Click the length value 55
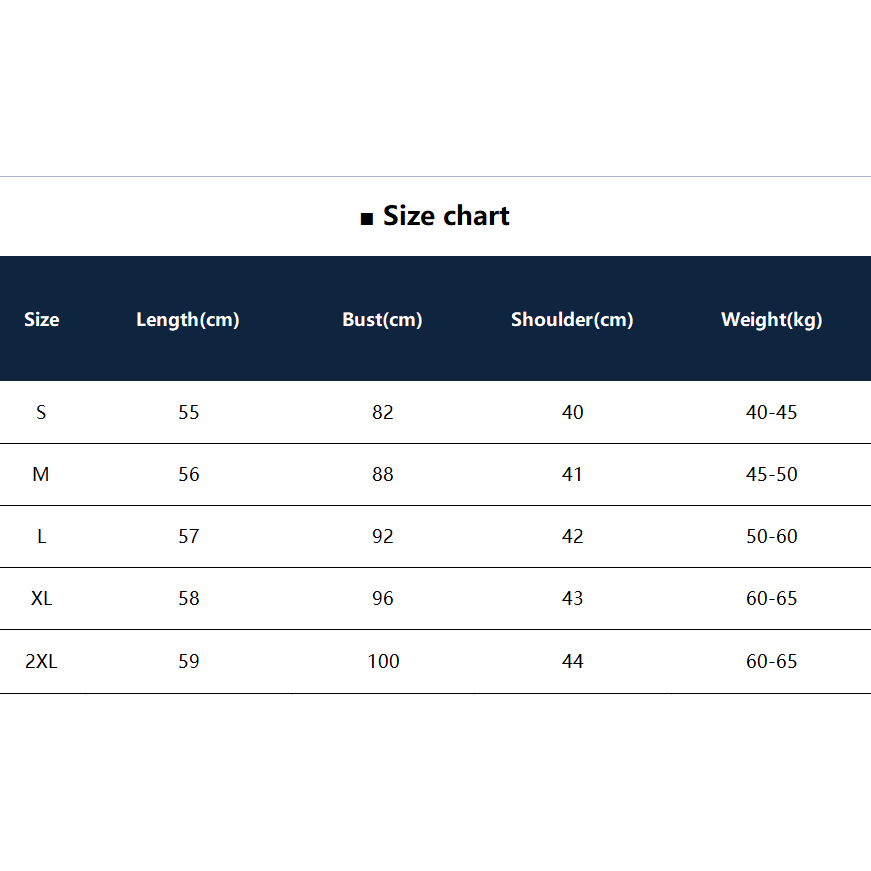 (189, 412)
